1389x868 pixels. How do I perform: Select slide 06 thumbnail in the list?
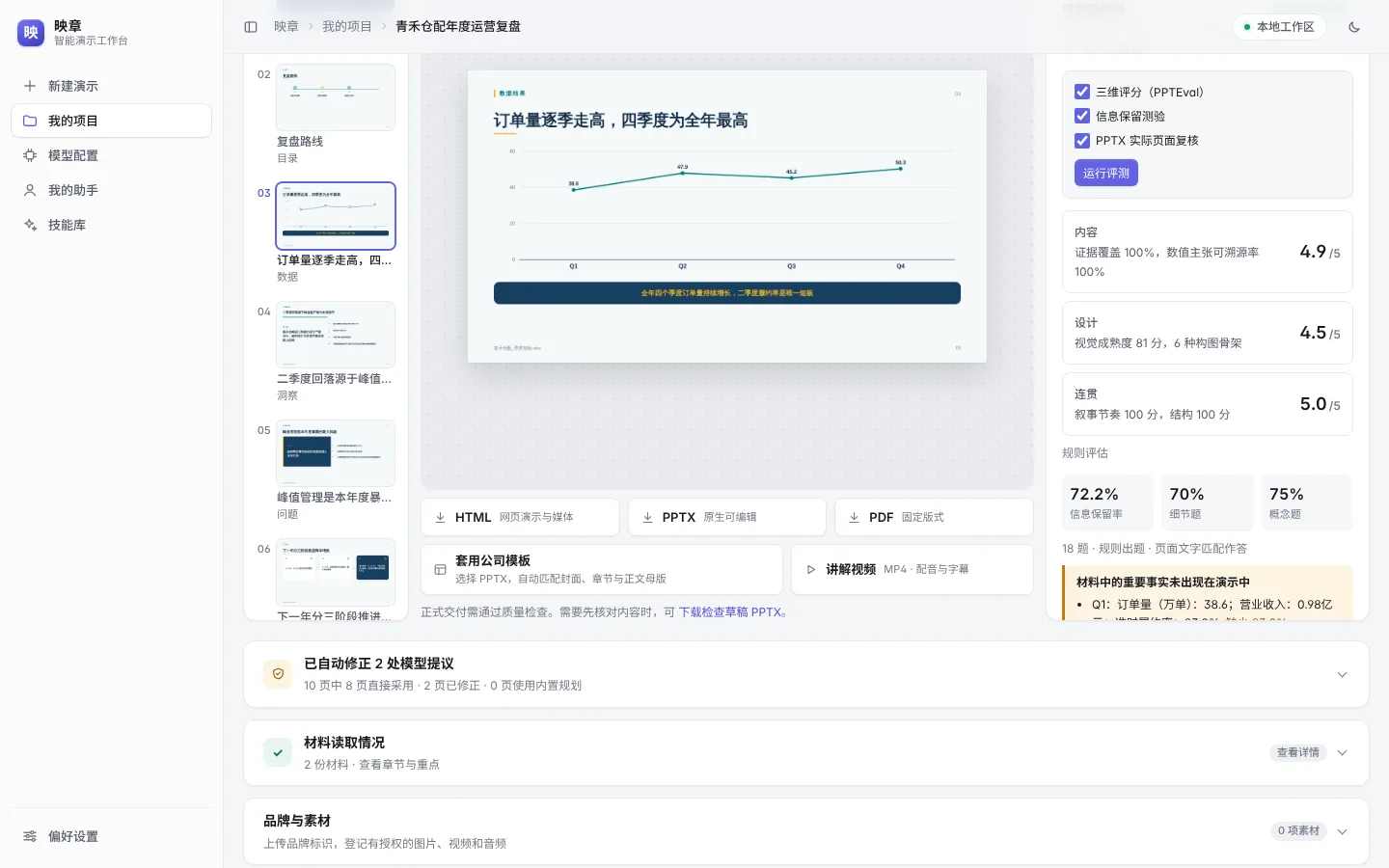(336, 572)
